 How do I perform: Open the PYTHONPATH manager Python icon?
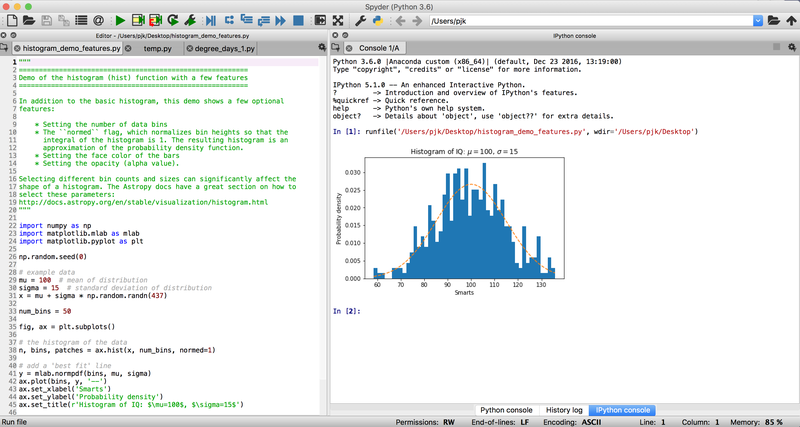pos(378,21)
